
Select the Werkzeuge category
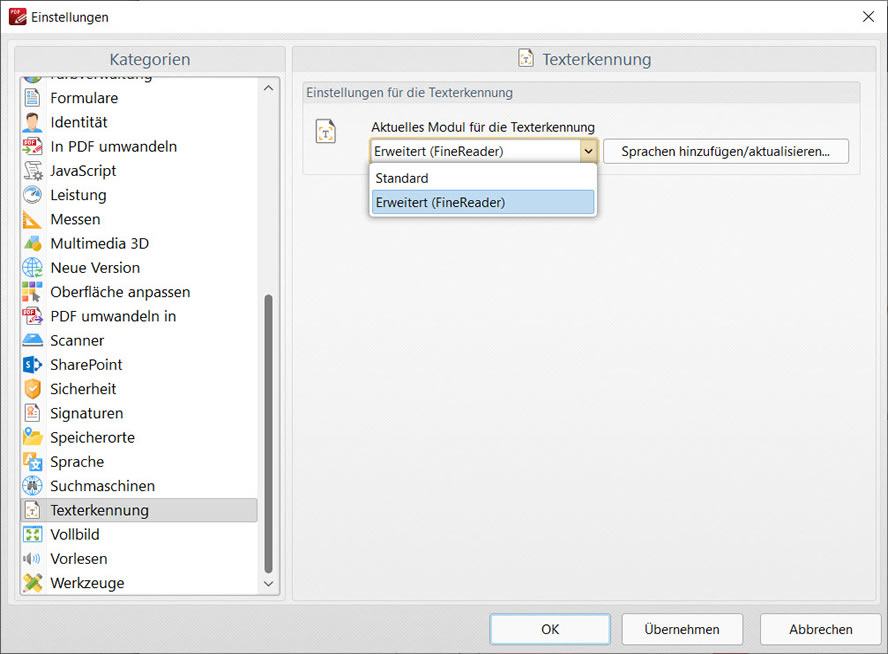pyautogui.click(x=139, y=583)
